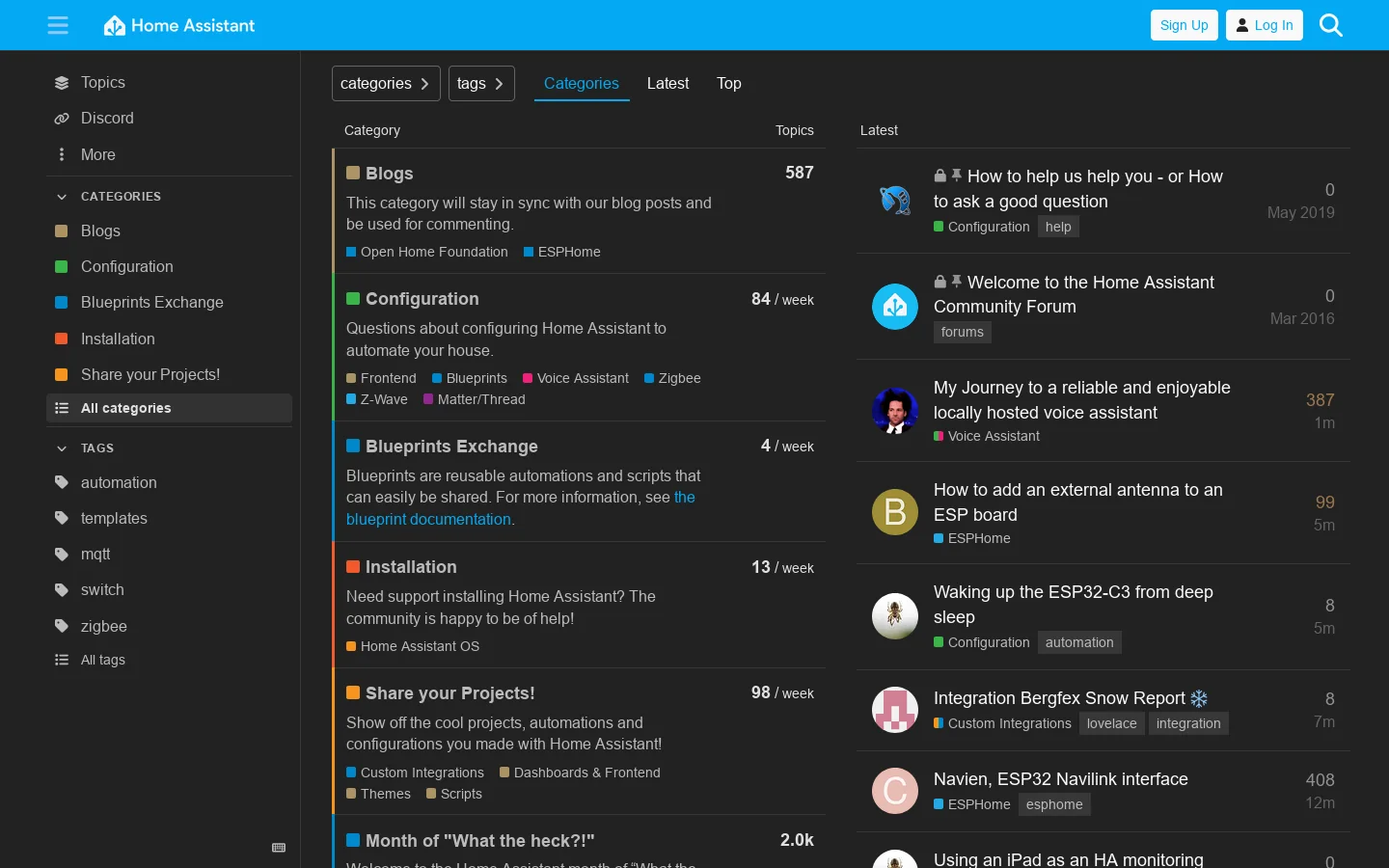Open the 'C' avatar on Navien topic
This screenshot has width=1389, height=868.
click(x=895, y=791)
